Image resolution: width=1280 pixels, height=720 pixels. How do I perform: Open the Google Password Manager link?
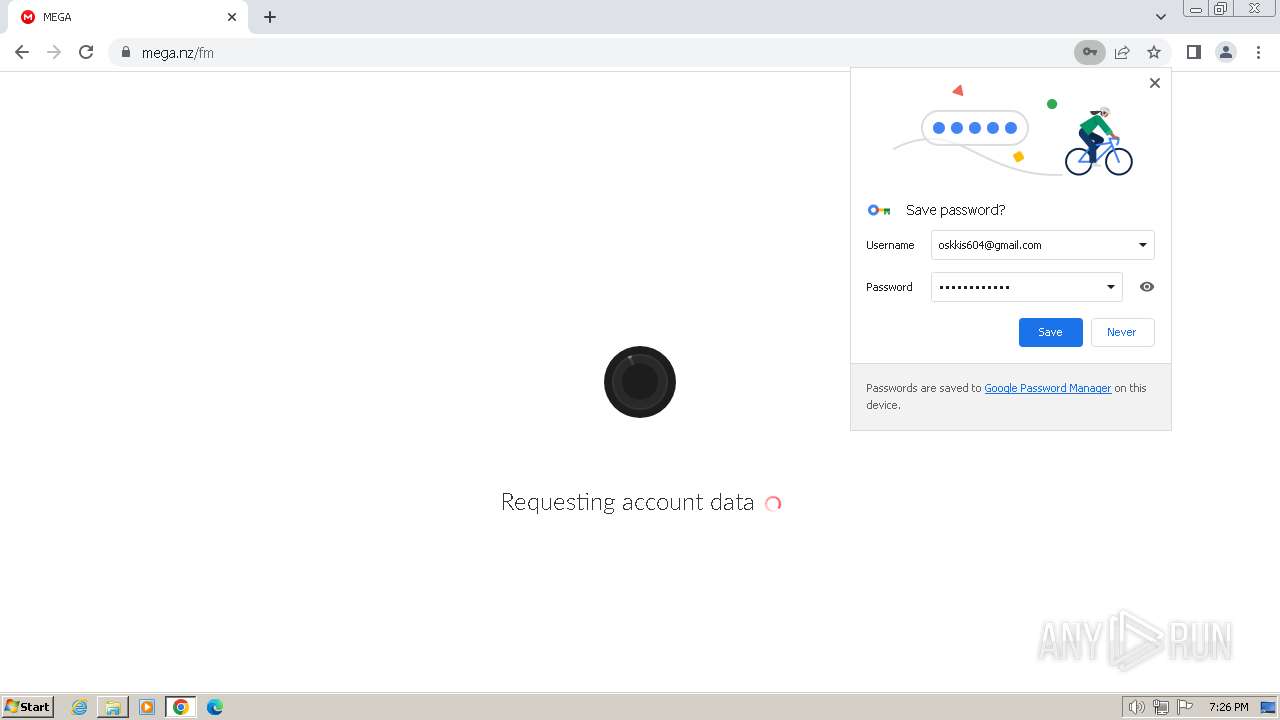[x=1048, y=388]
